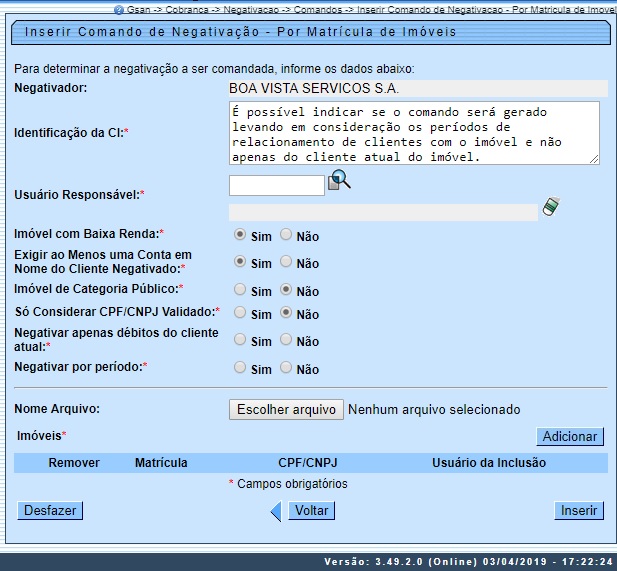Click into the Usuário Responsável input field
Screen dimensions: 617x571
point(277,185)
